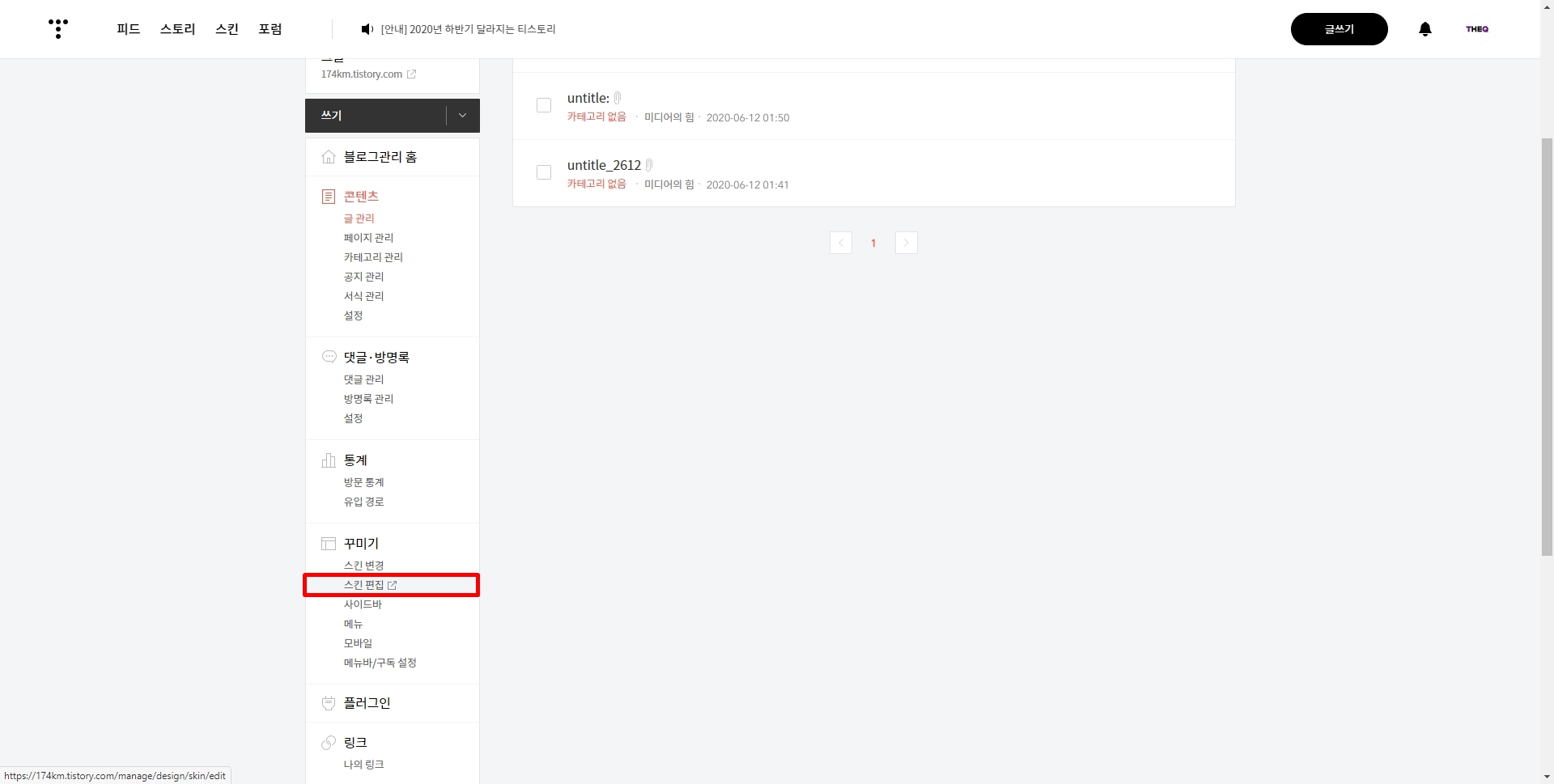Click the 플러그인 plug icon
The image size is (1554, 784).
click(329, 703)
